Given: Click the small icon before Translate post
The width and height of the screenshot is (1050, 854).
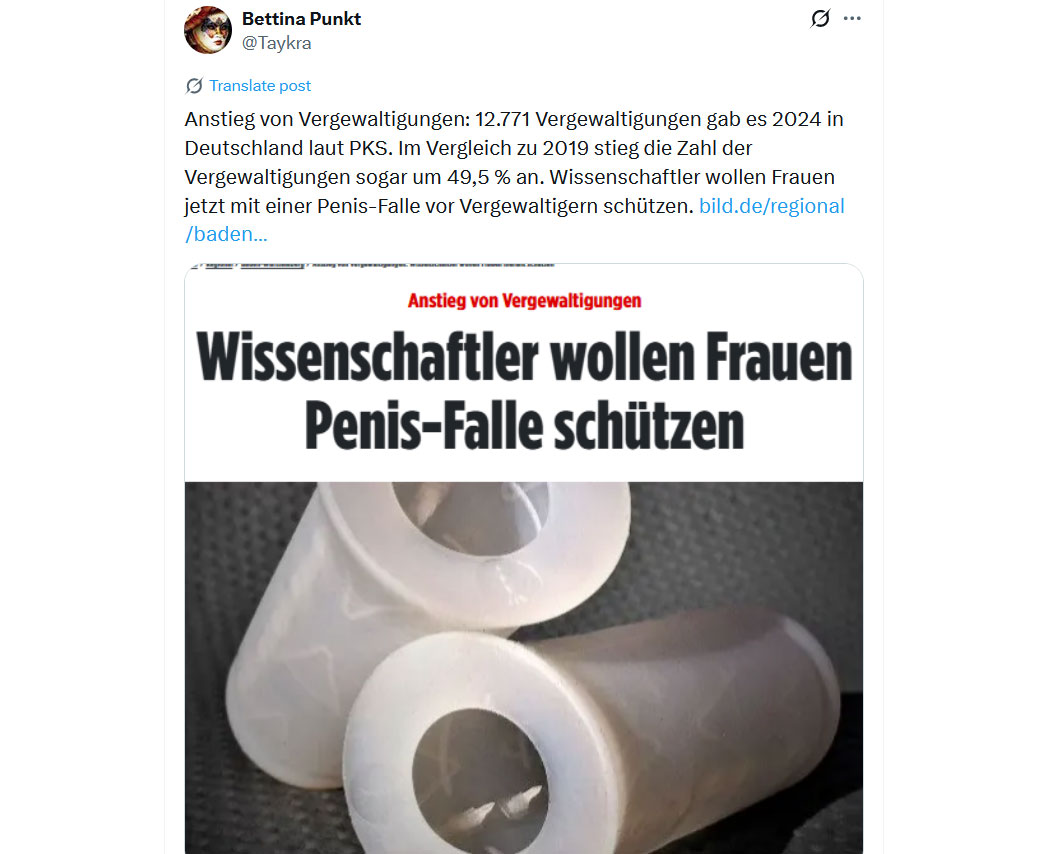Looking at the screenshot, I should click(194, 86).
